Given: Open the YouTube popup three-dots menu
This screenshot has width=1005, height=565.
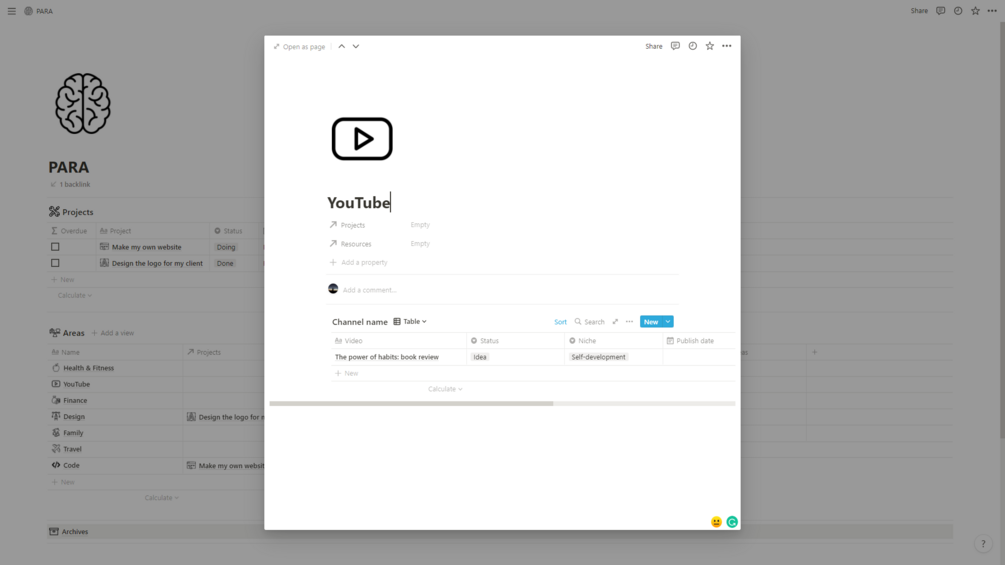Looking at the screenshot, I should (727, 46).
